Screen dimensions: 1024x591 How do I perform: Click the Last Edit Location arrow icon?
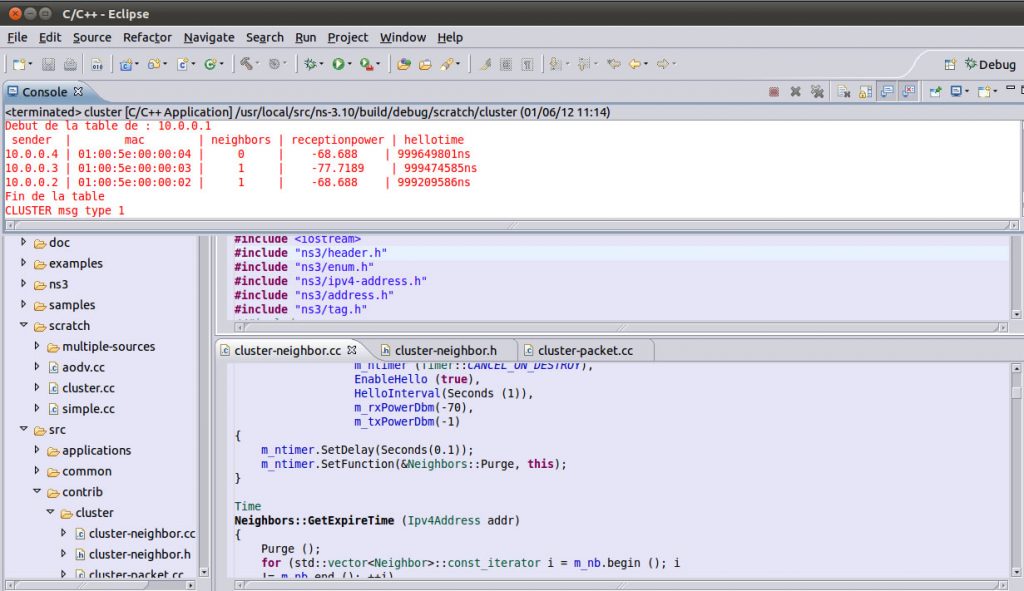(613, 64)
